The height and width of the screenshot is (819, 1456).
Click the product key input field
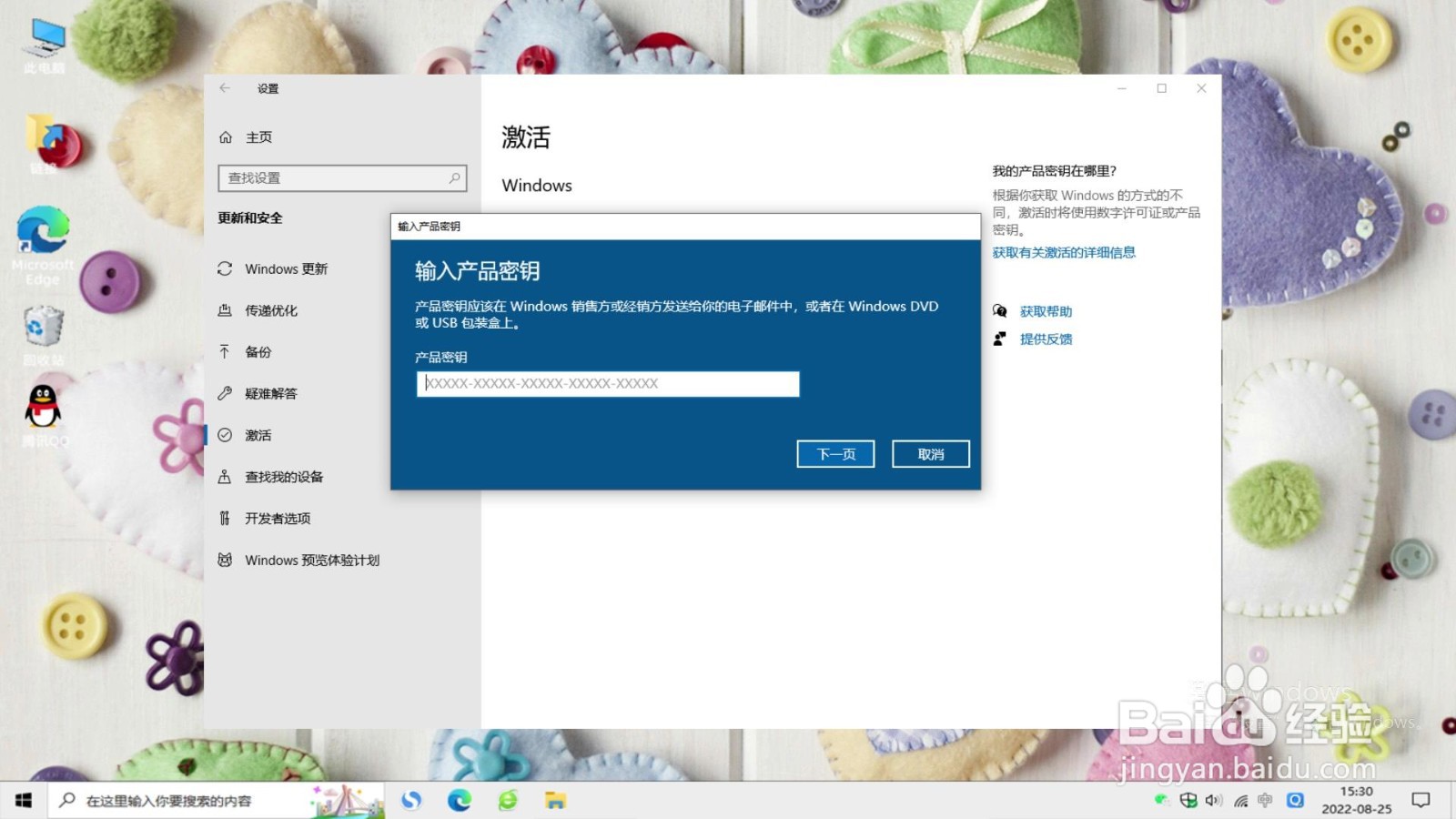tap(608, 384)
